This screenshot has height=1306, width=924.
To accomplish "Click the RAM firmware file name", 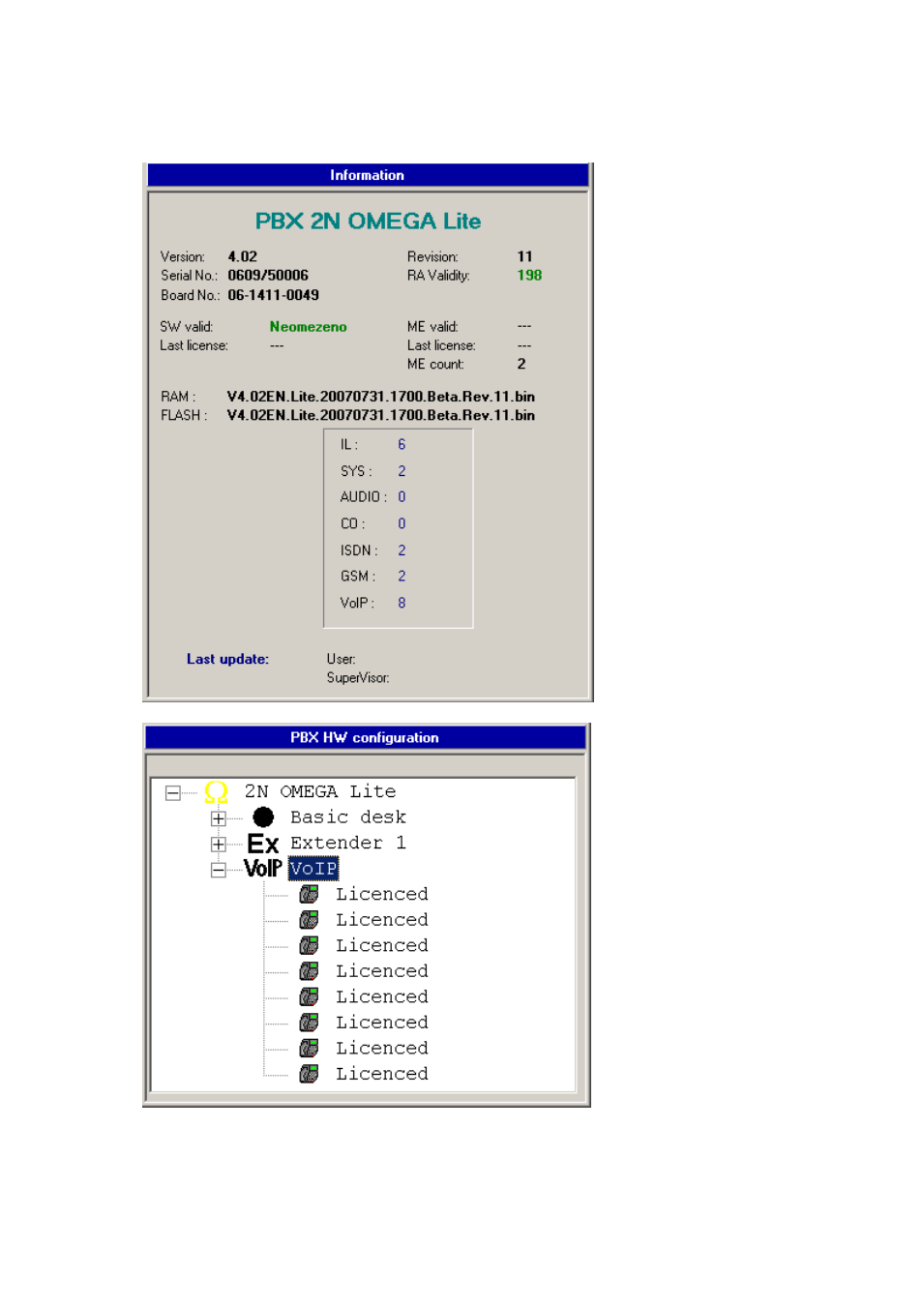I will (381, 397).
